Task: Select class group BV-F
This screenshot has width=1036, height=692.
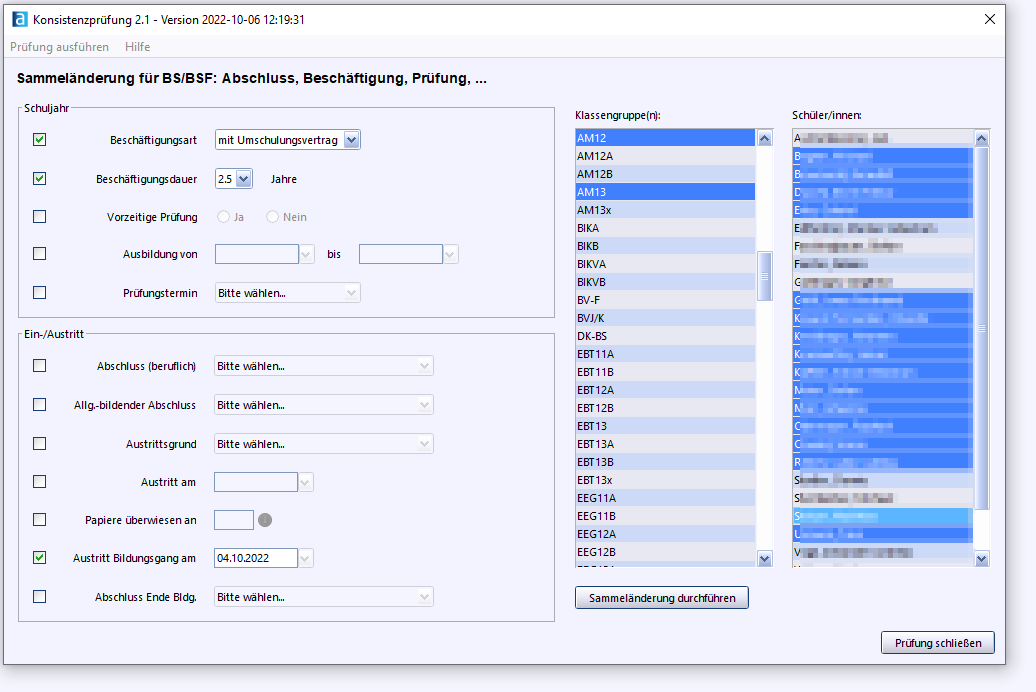Action: click(x=665, y=300)
